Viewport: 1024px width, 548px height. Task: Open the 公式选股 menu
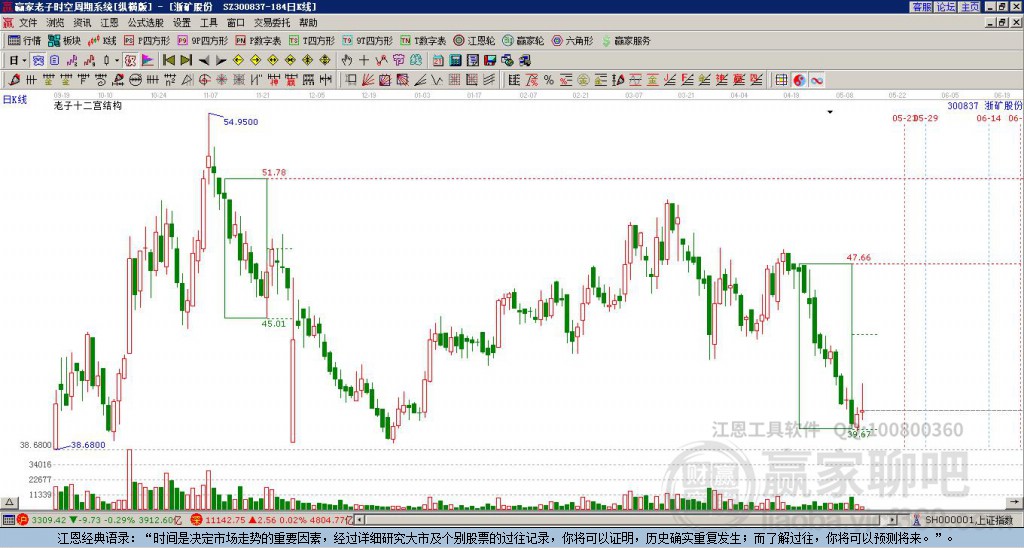(x=145, y=23)
